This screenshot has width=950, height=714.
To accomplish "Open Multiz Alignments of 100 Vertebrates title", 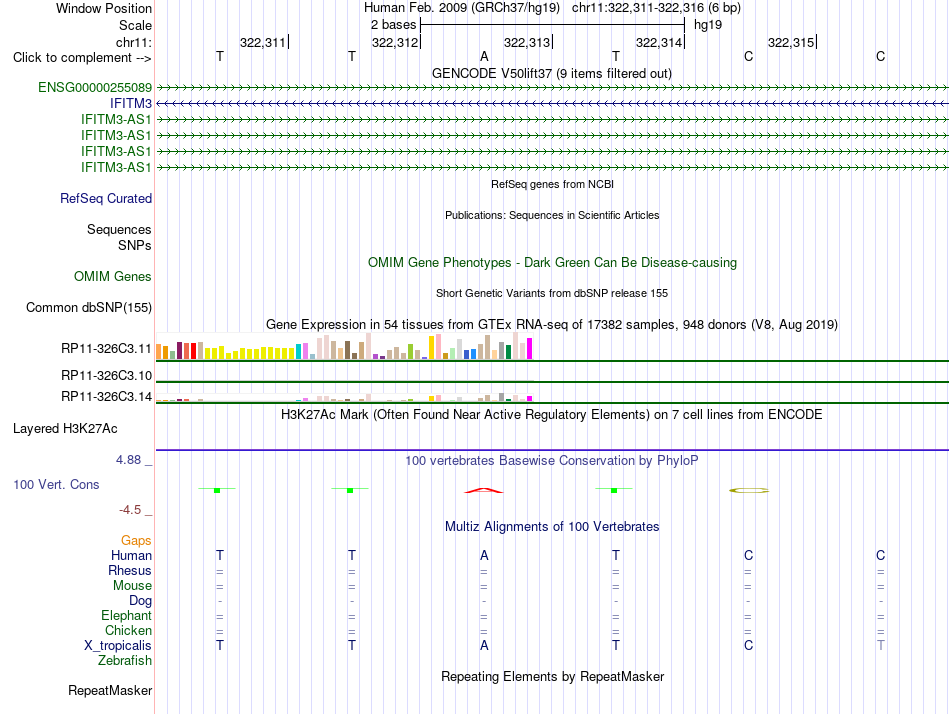I will pyautogui.click(x=551, y=526).
